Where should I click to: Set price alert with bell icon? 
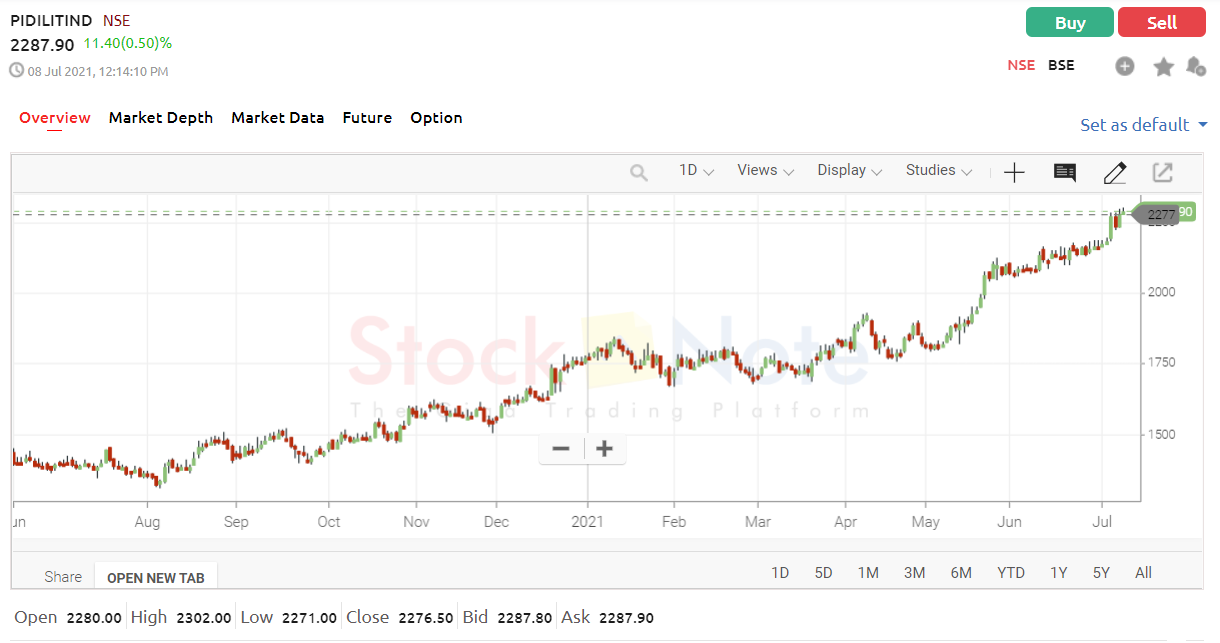tap(1196, 66)
